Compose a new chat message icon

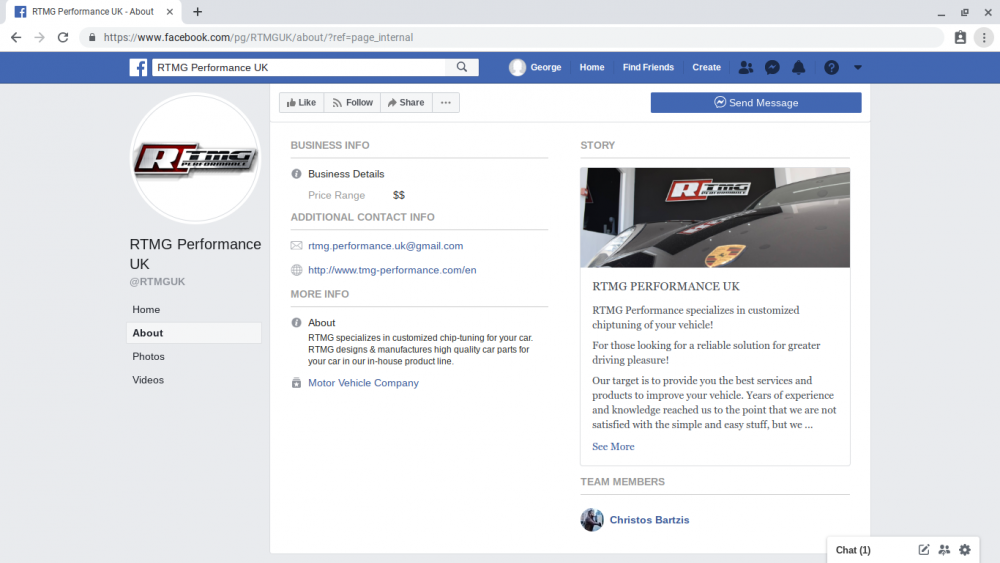(x=923, y=550)
